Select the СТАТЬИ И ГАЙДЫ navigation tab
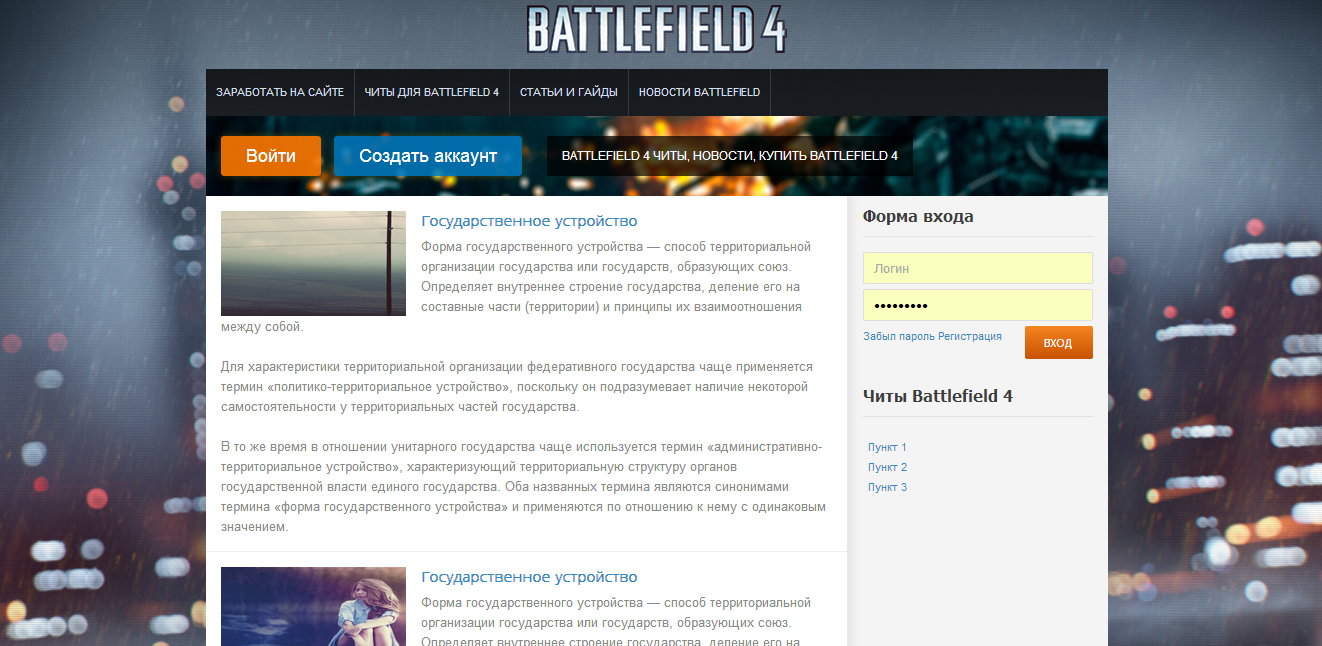The height and width of the screenshot is (646, 1322). tap(569, 91)
